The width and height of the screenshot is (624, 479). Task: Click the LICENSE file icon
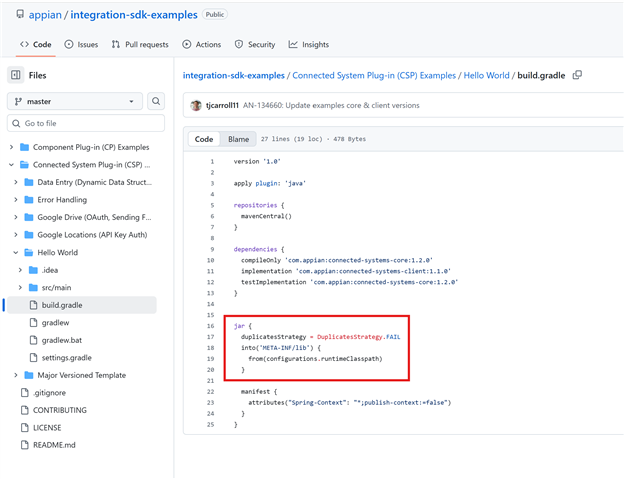click(x=25, y=427)
